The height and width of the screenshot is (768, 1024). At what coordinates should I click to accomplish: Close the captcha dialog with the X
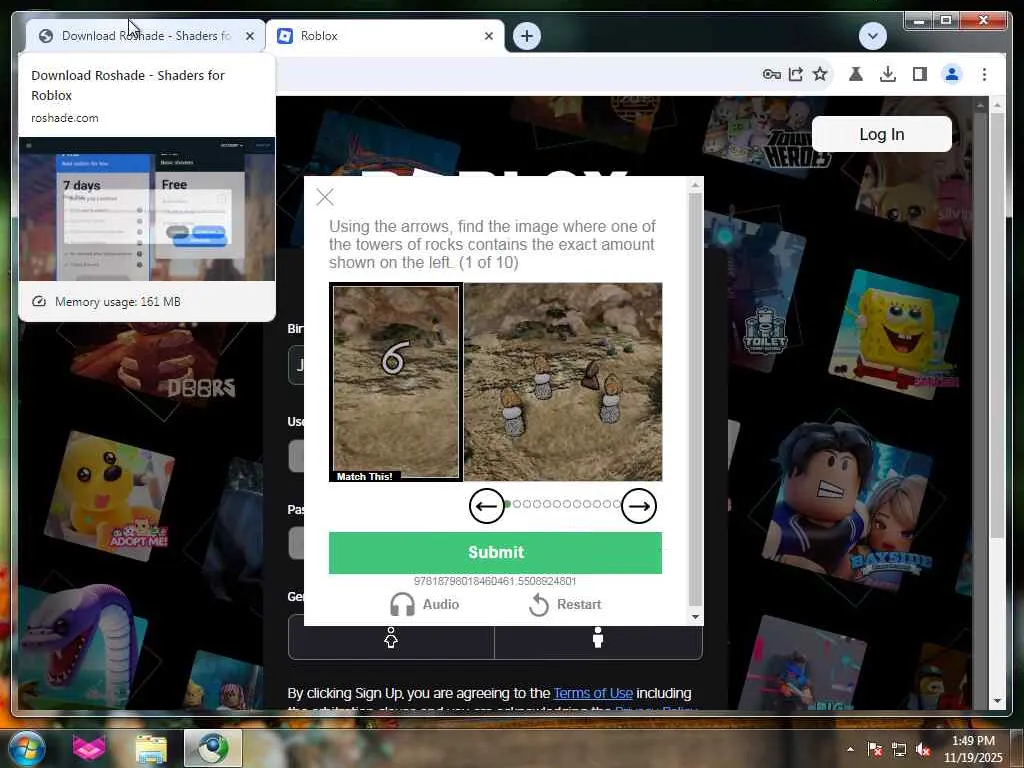(x=325, y=197)
